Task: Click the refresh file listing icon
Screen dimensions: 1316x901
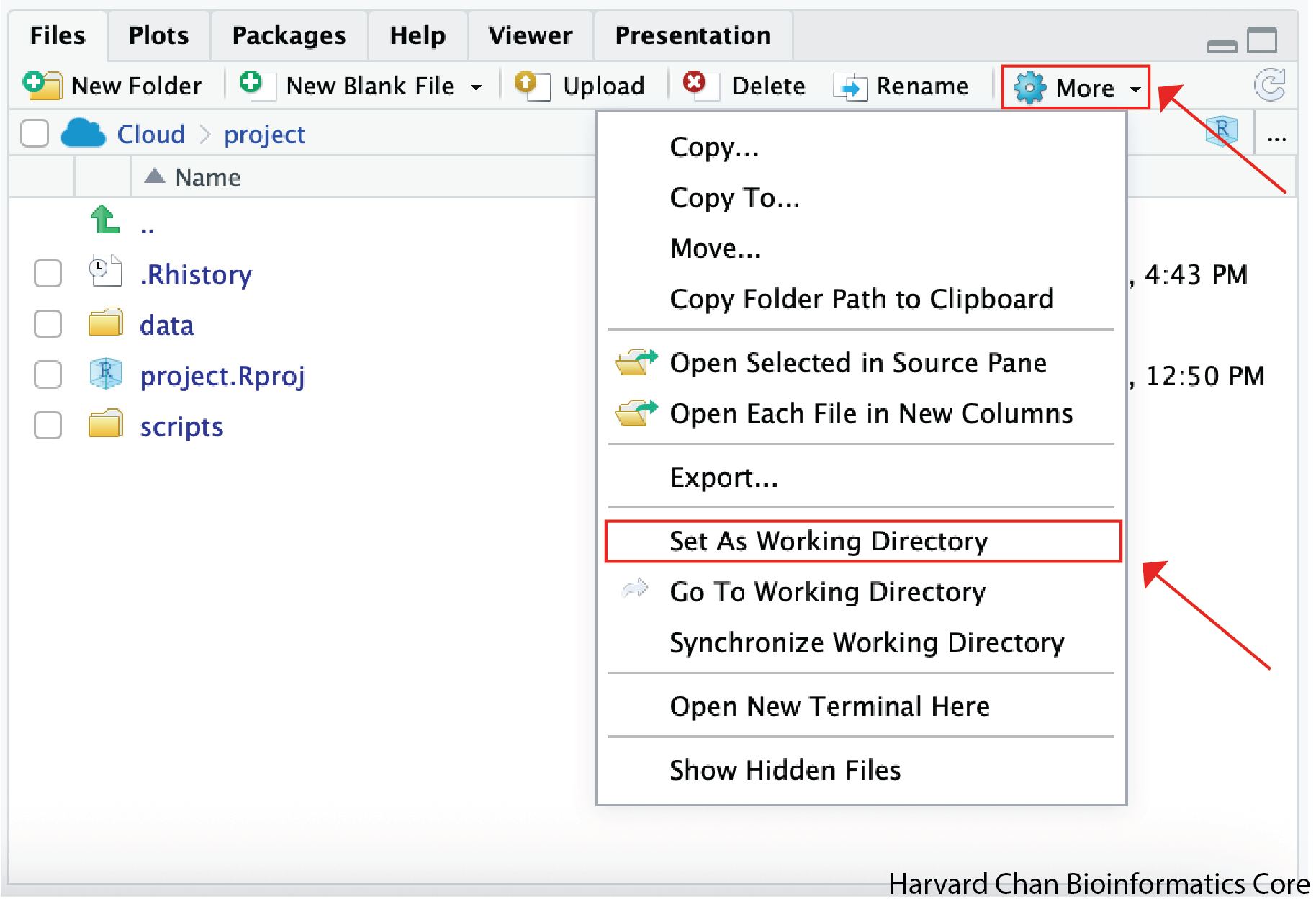Action: click(x=1269, y=85)
